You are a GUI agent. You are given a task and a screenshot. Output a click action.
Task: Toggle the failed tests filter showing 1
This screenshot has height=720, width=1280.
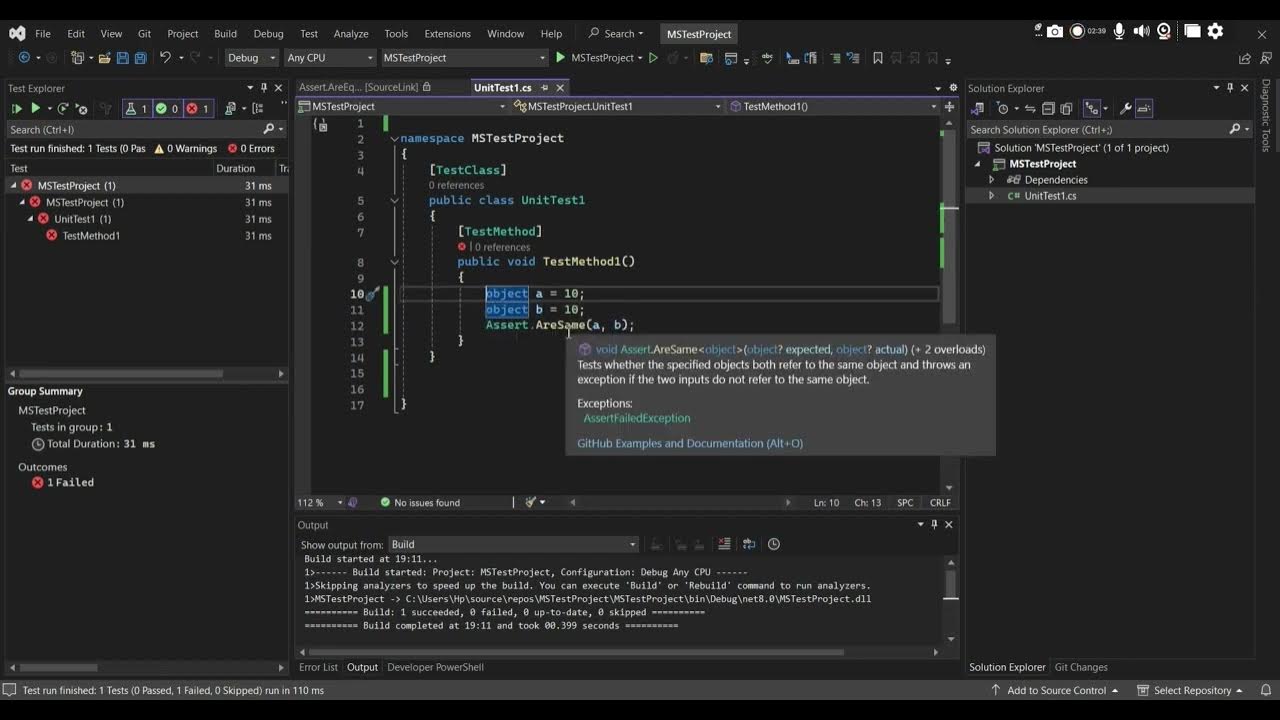(x=198, y=108)
